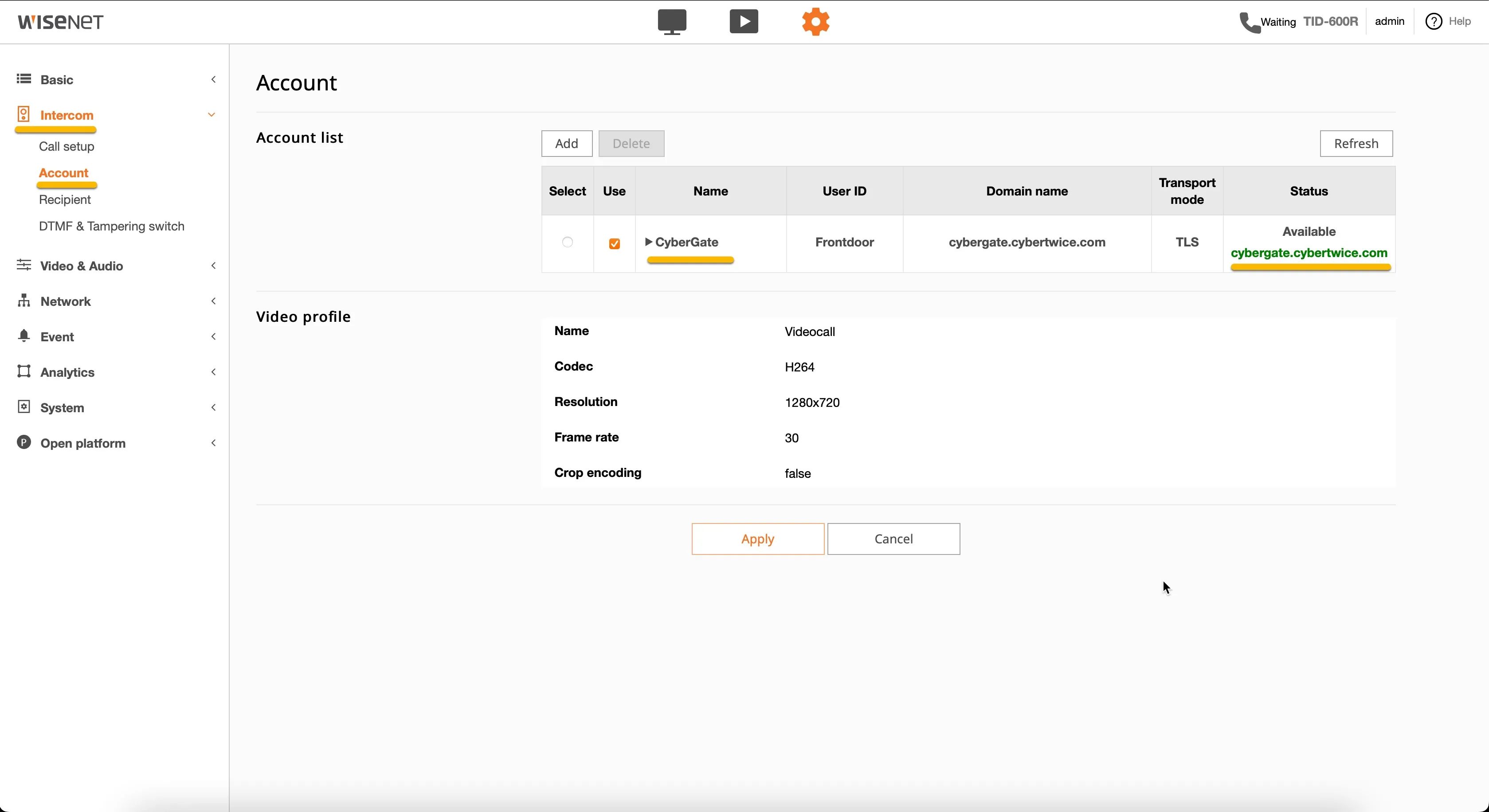1489x812 pixels.
Task: Open the Call setup submenu
Action: tap(67, 146)
